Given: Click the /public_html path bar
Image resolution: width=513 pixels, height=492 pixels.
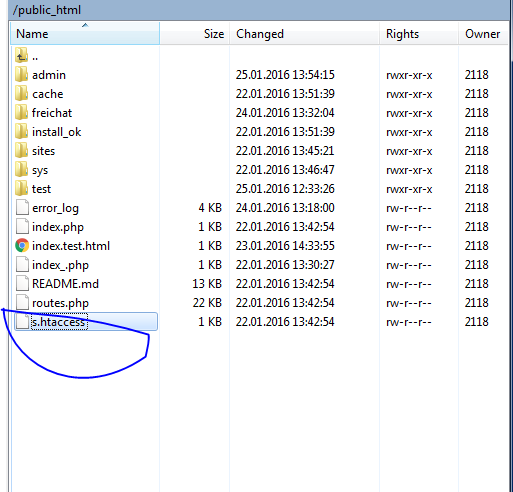Looking at the screenshot, I should 259,10.
